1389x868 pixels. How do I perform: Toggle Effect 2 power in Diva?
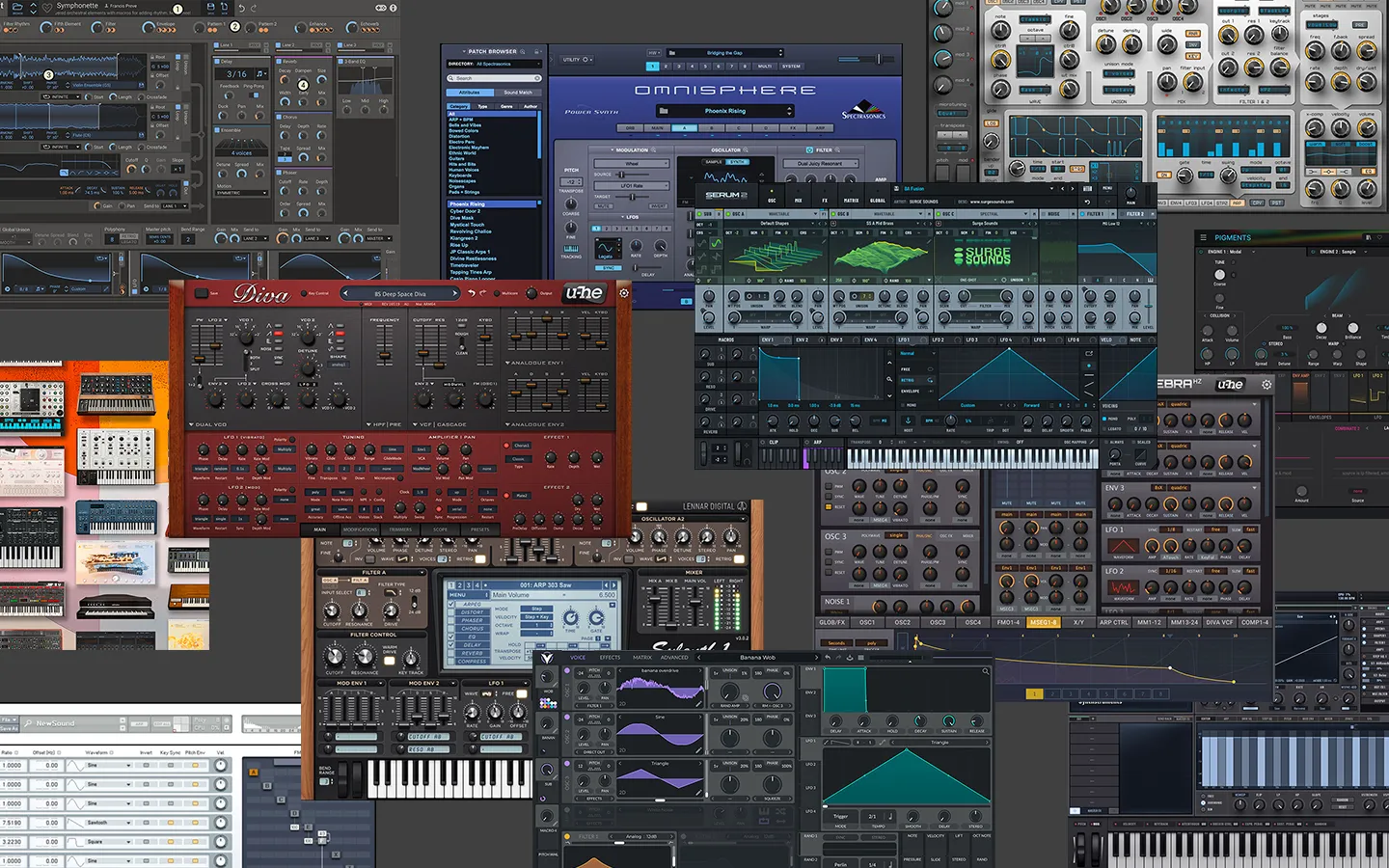pyautogui.click(x=506, y=496)
